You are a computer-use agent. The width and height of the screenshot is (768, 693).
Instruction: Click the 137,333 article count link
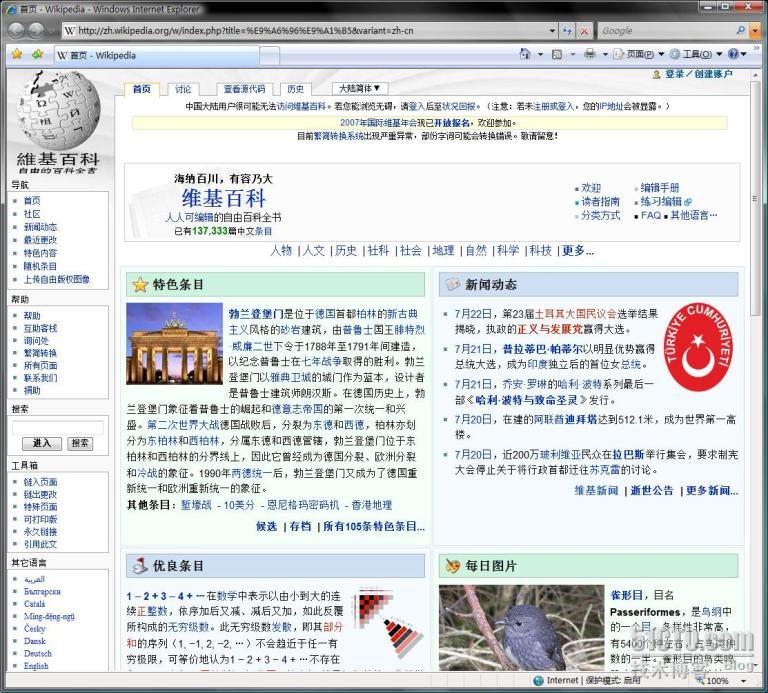[210, 231]
